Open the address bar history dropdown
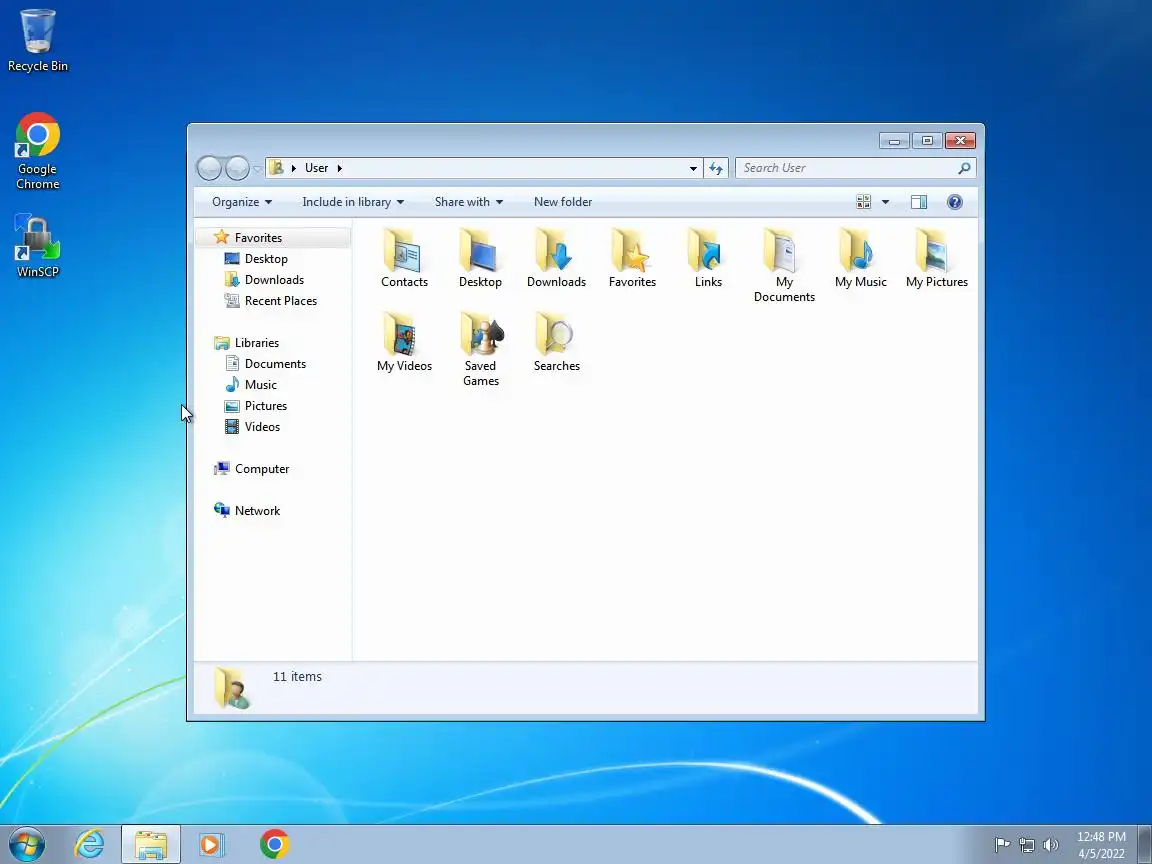 tap(693, 168)
